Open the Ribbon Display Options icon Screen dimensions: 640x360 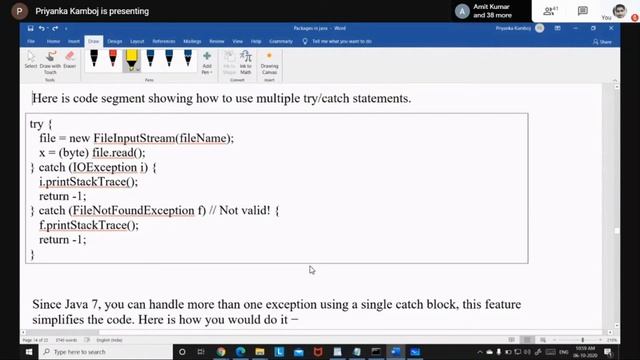pyautogui.click(x=557, y=28)
